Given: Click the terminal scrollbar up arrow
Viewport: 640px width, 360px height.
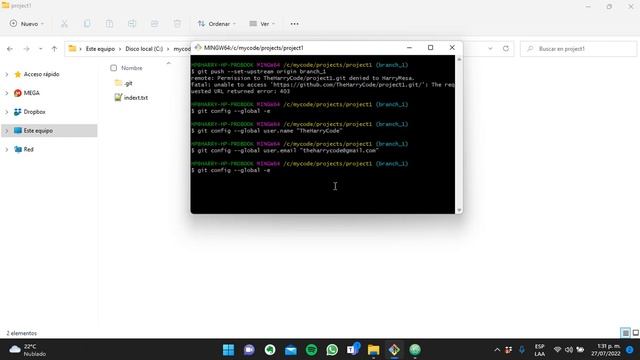Looking at the screenshot, I should click(459, 59).
